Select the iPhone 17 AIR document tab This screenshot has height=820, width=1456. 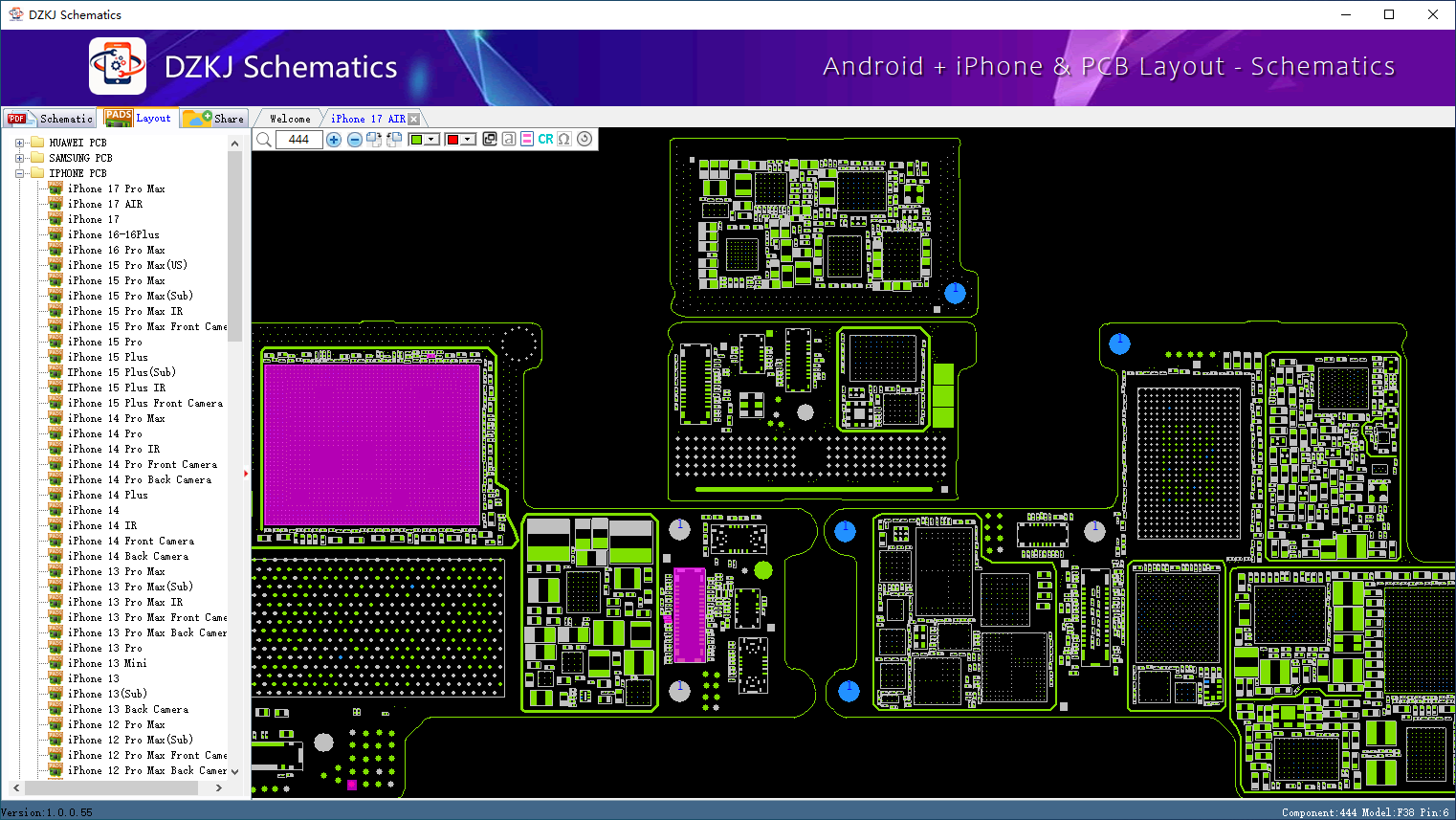(368, 119)
